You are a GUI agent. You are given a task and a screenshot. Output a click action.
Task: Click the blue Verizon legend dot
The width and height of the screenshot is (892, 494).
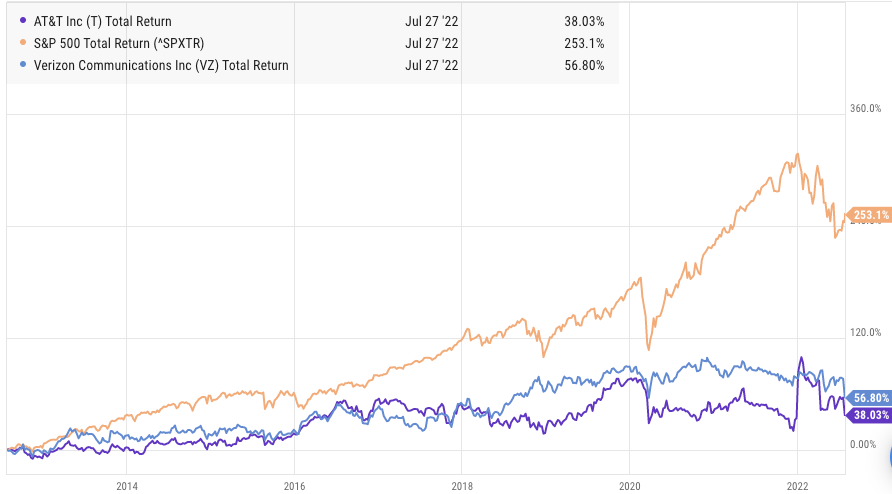[x=22, y=66]
